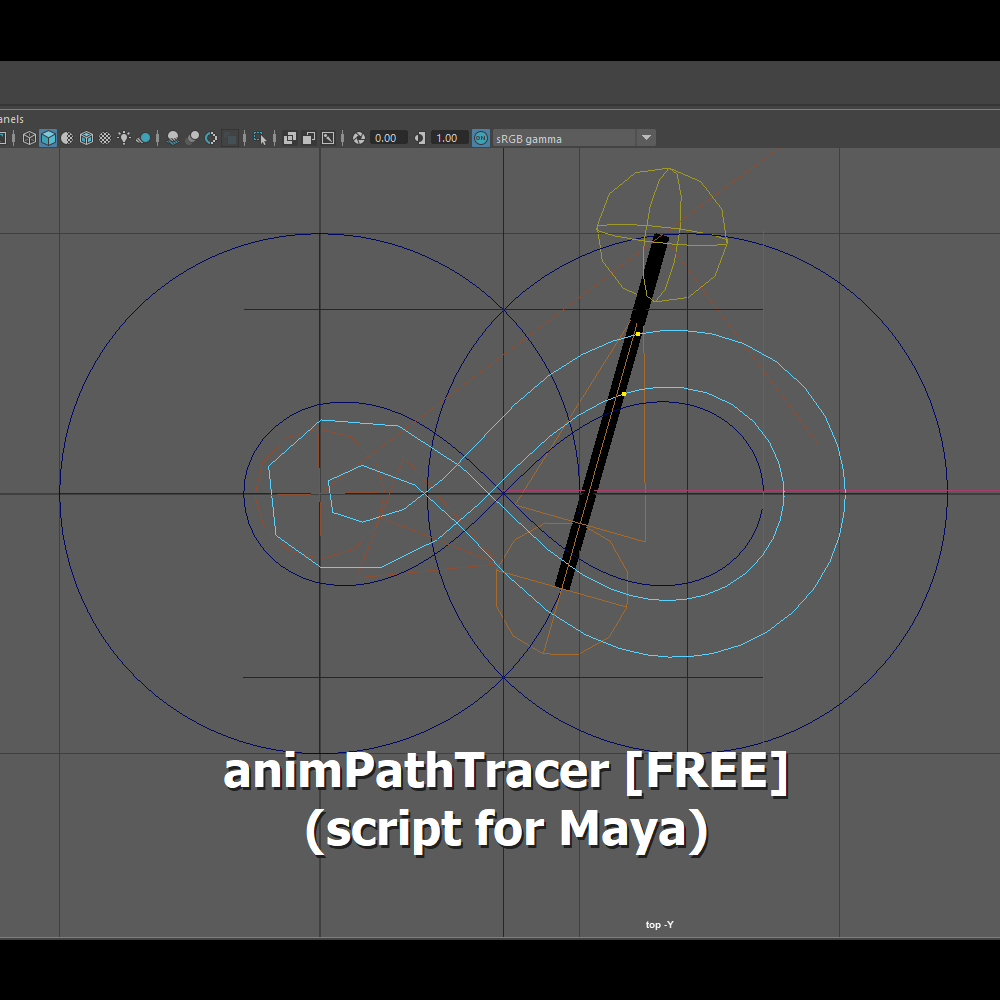Click the gamma contrast icon
This screenshot has width=1000, height=1000.
(420, 138)
